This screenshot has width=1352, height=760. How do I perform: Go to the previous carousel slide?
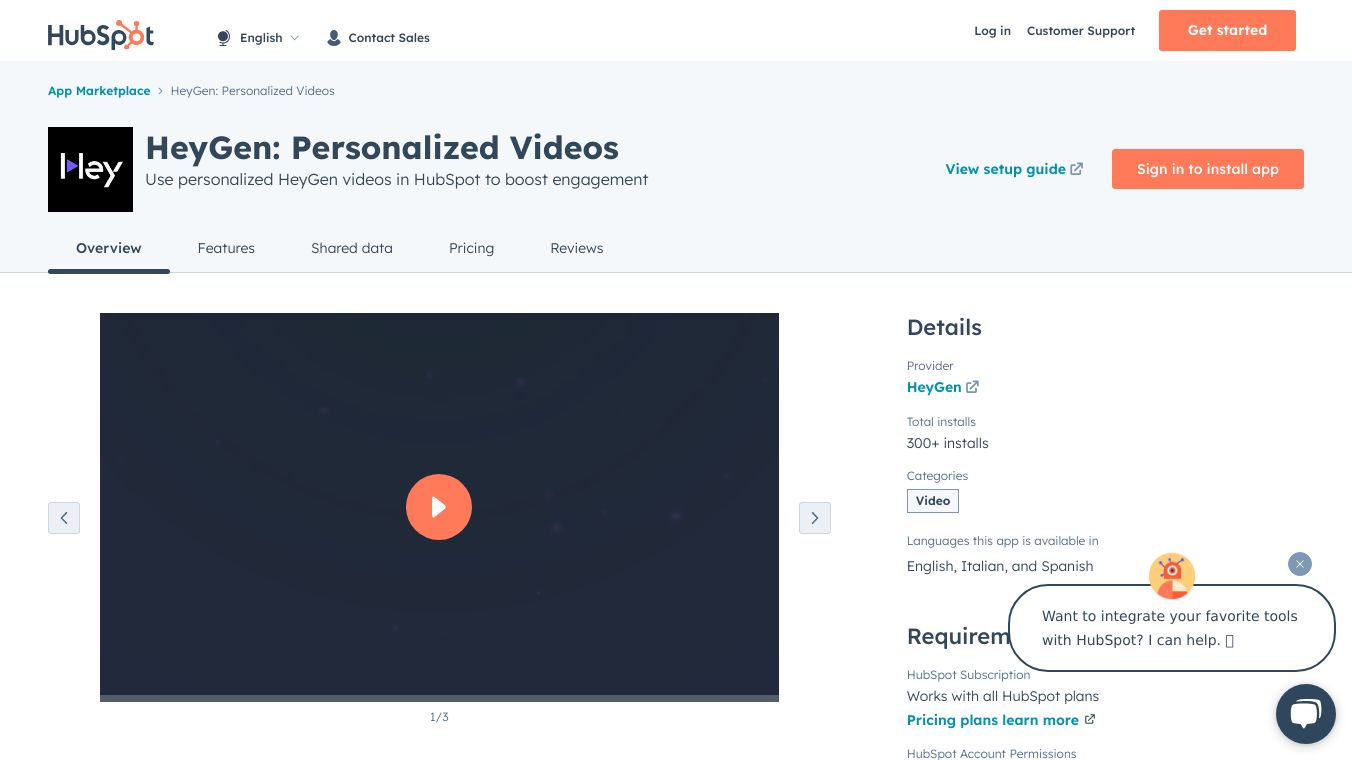64,518
